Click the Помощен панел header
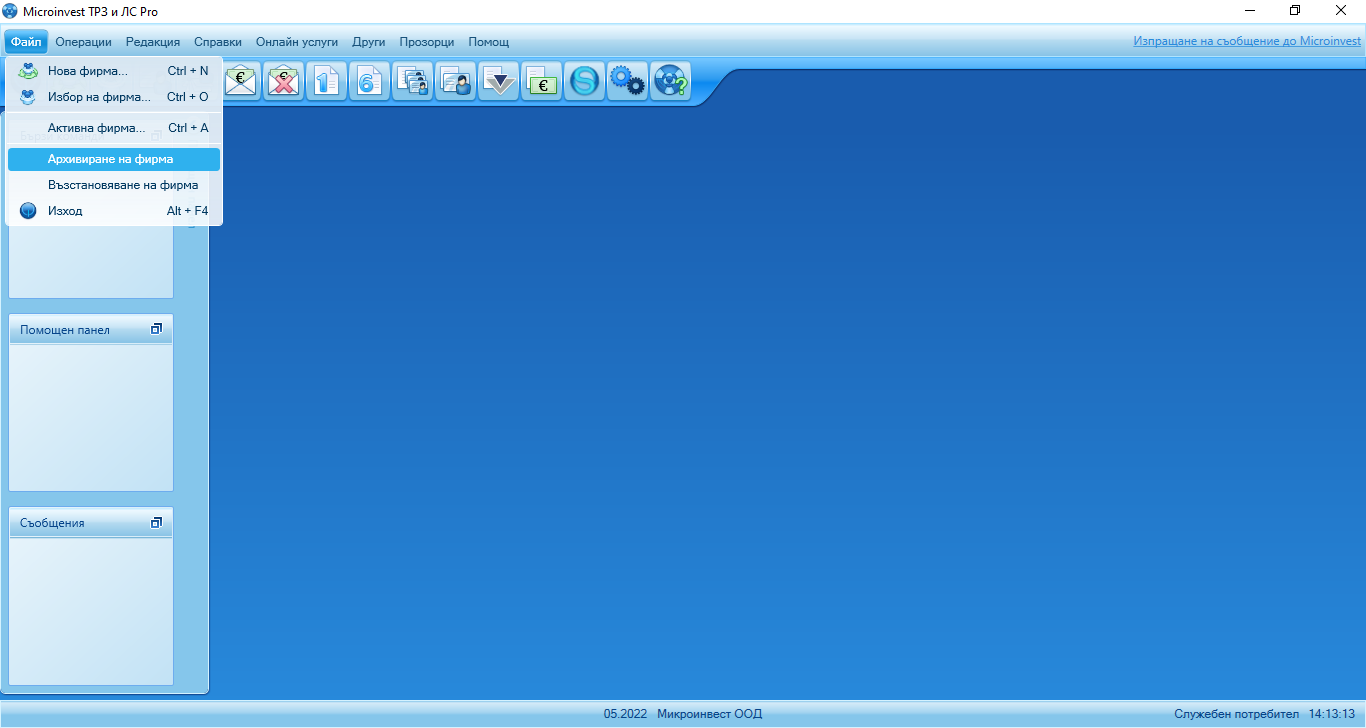The image size is (1366, 728). click(91, 330)
